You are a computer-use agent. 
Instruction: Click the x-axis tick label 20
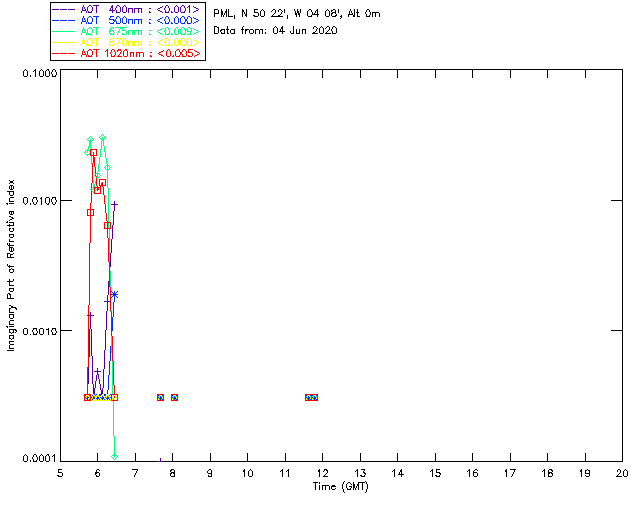click(x=622, y=473)
